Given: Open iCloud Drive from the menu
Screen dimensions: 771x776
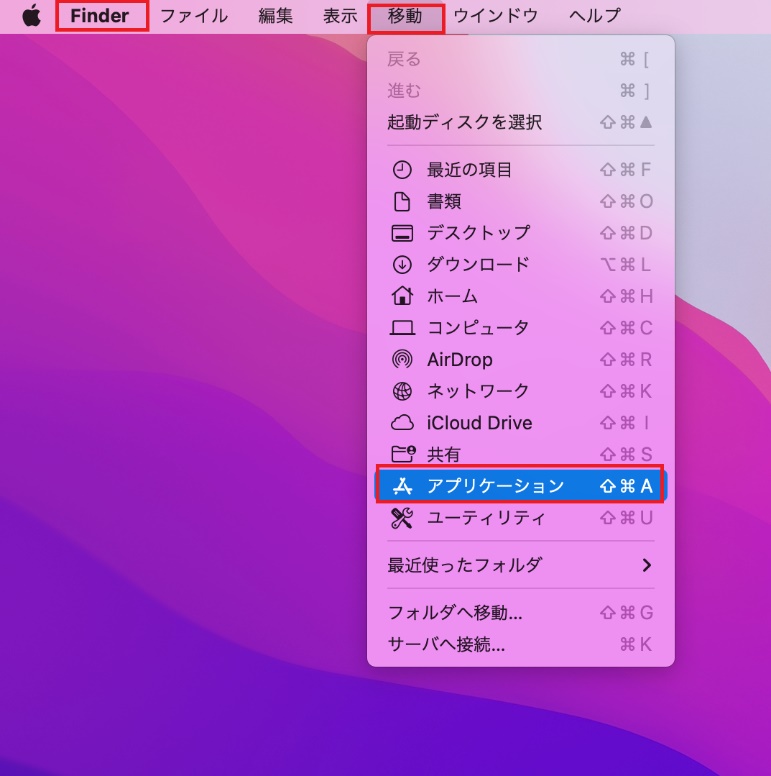Looking at the screenshot, I should click(x=520, y=423).
